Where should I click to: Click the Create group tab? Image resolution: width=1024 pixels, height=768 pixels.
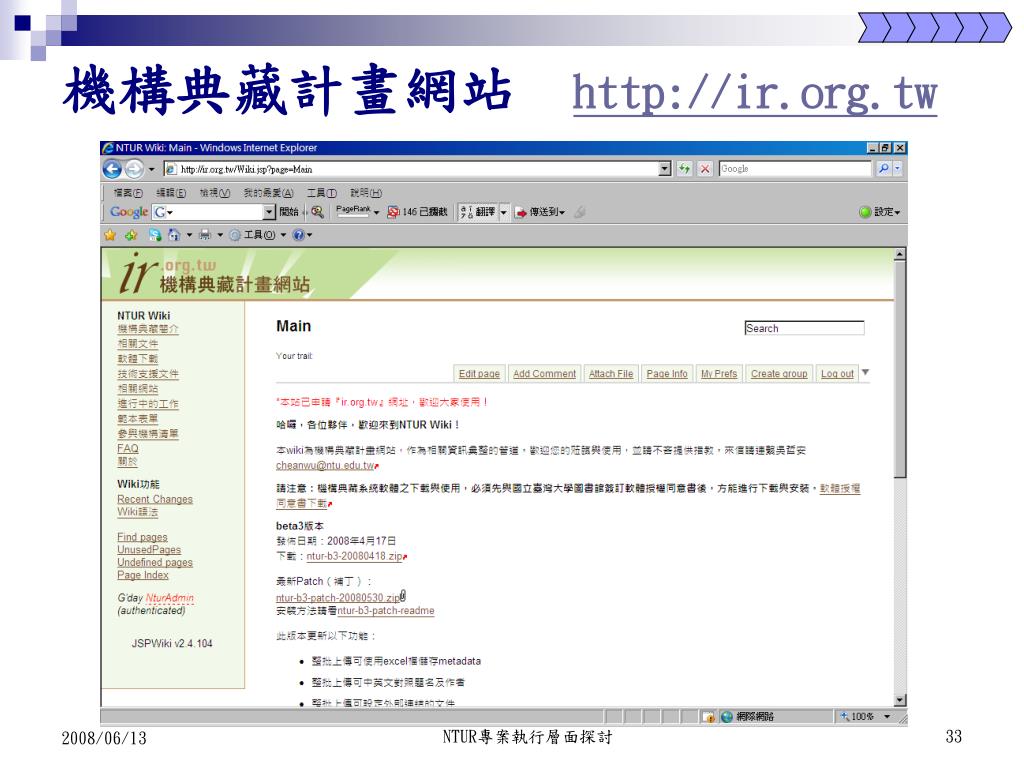[x=779, y=374]
